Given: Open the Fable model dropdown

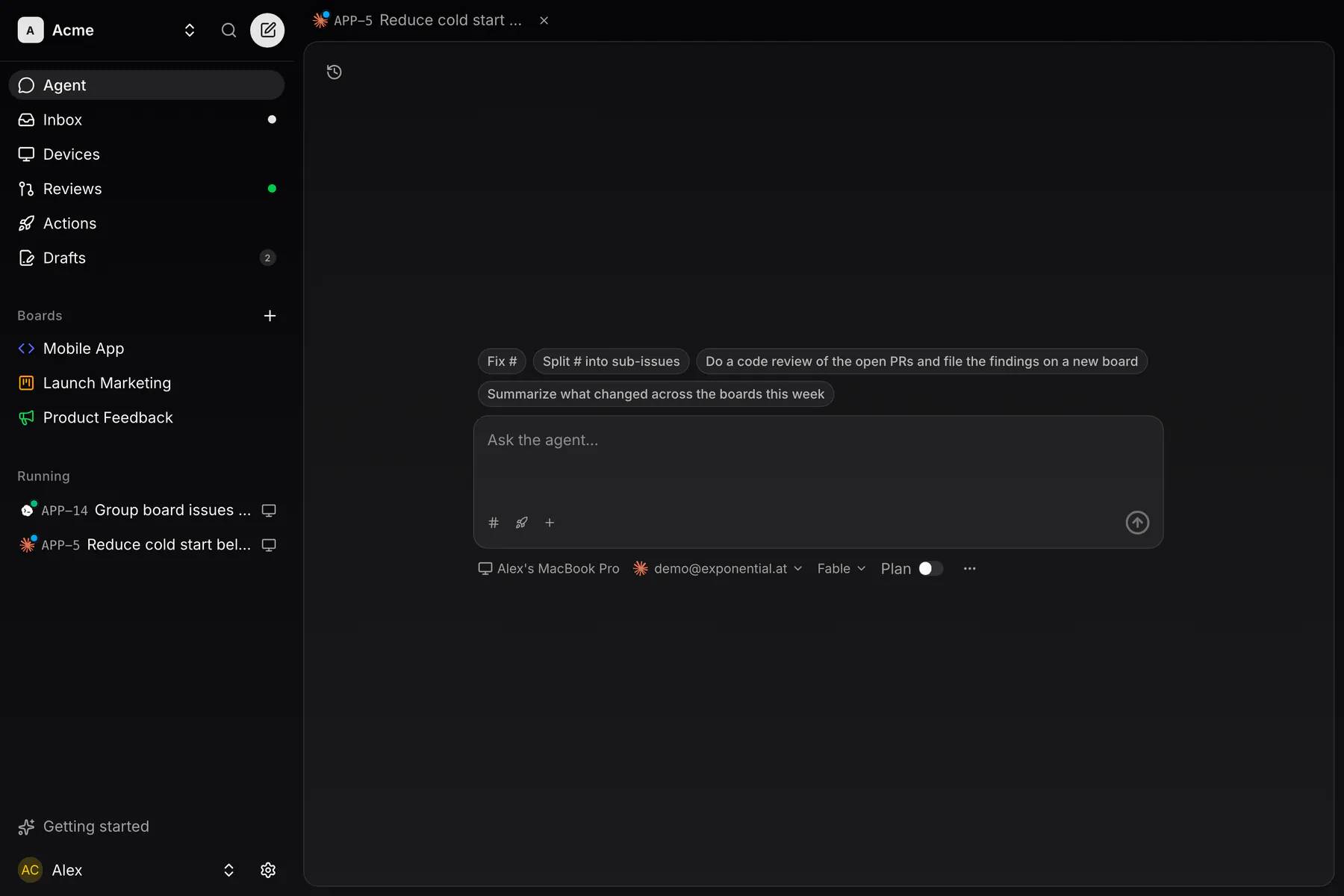Looking at the screenshot, I should (841, 569).
